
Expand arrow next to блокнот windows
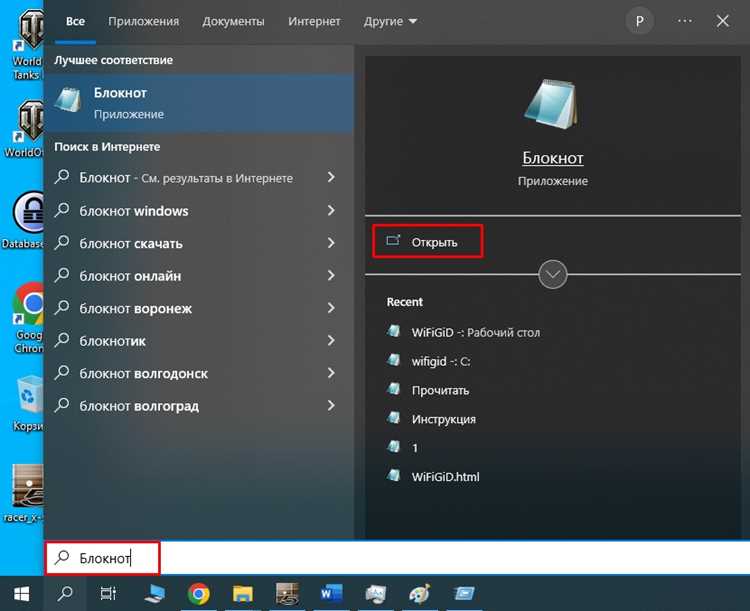pyautogui.click(x=331, y=210)
